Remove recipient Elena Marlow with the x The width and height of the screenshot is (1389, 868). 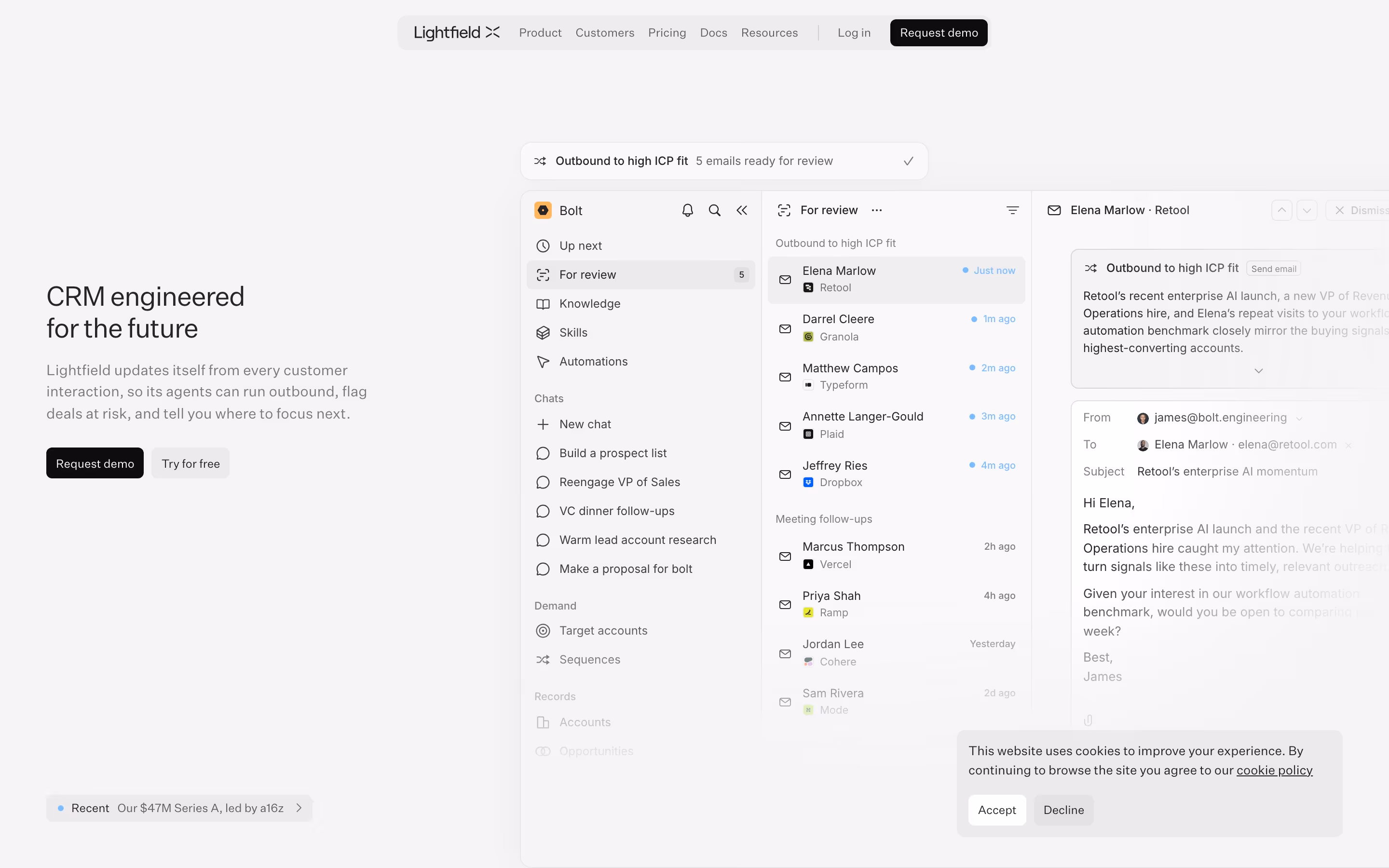click(x=1349, y=446)
